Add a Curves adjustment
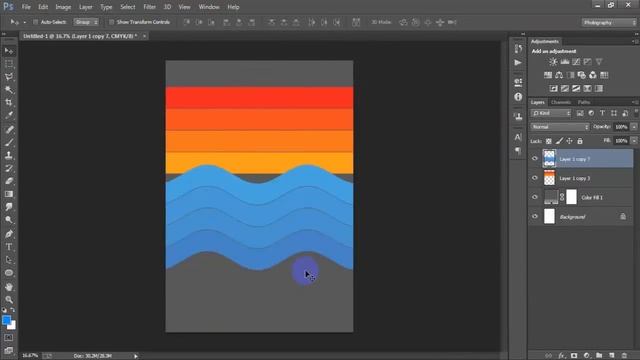This screenshot has height=360, width=640. click(x=576, y=62)
